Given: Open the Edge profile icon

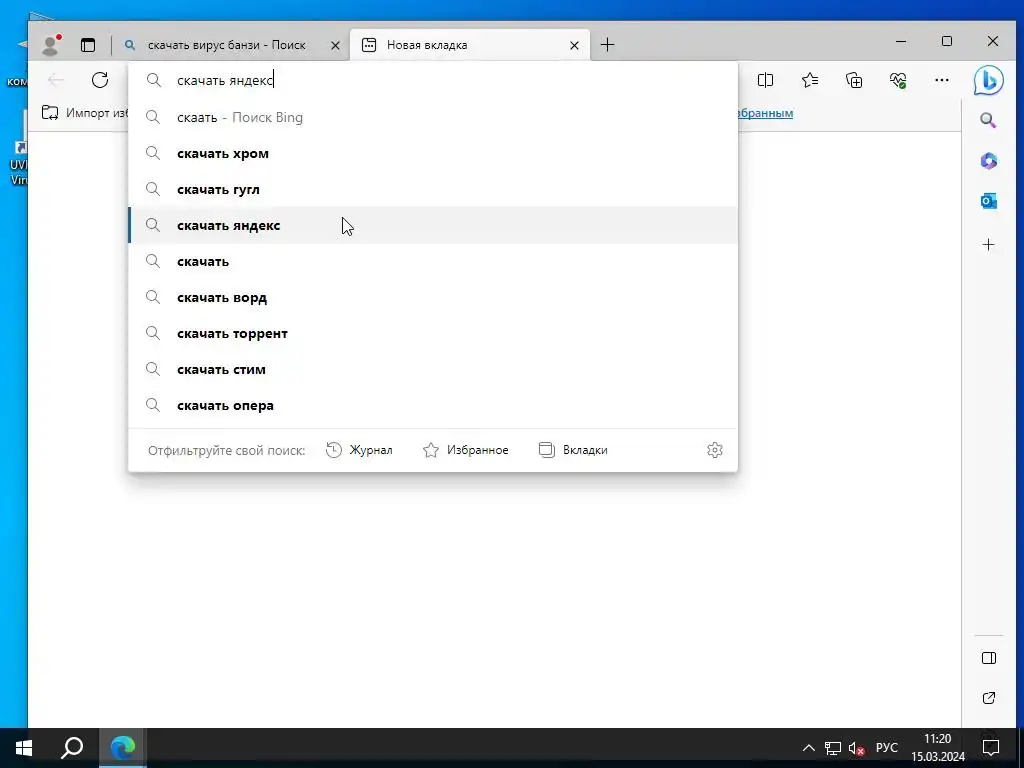Looking at the screenshot, I should 50,44.
